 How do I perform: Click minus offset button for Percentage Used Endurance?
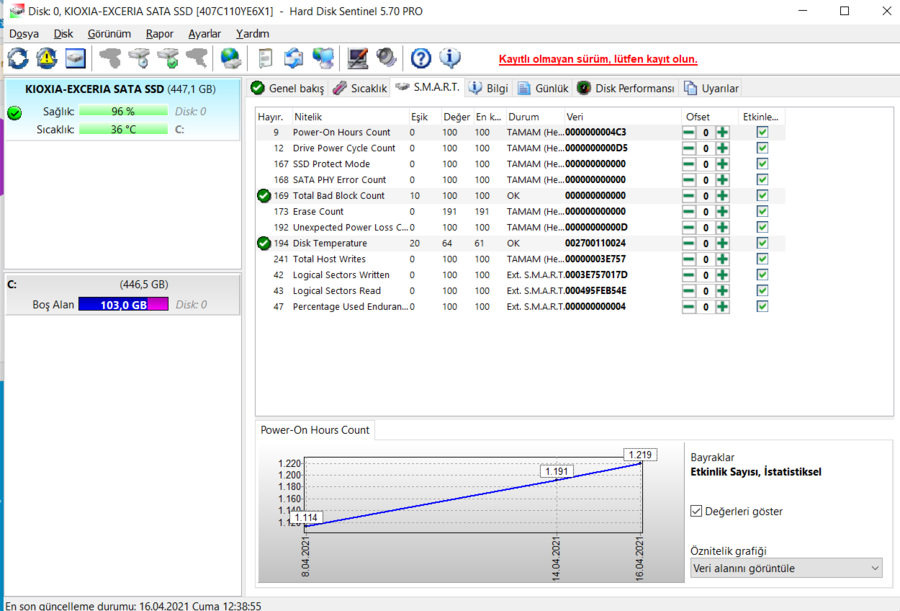[689, 307]
